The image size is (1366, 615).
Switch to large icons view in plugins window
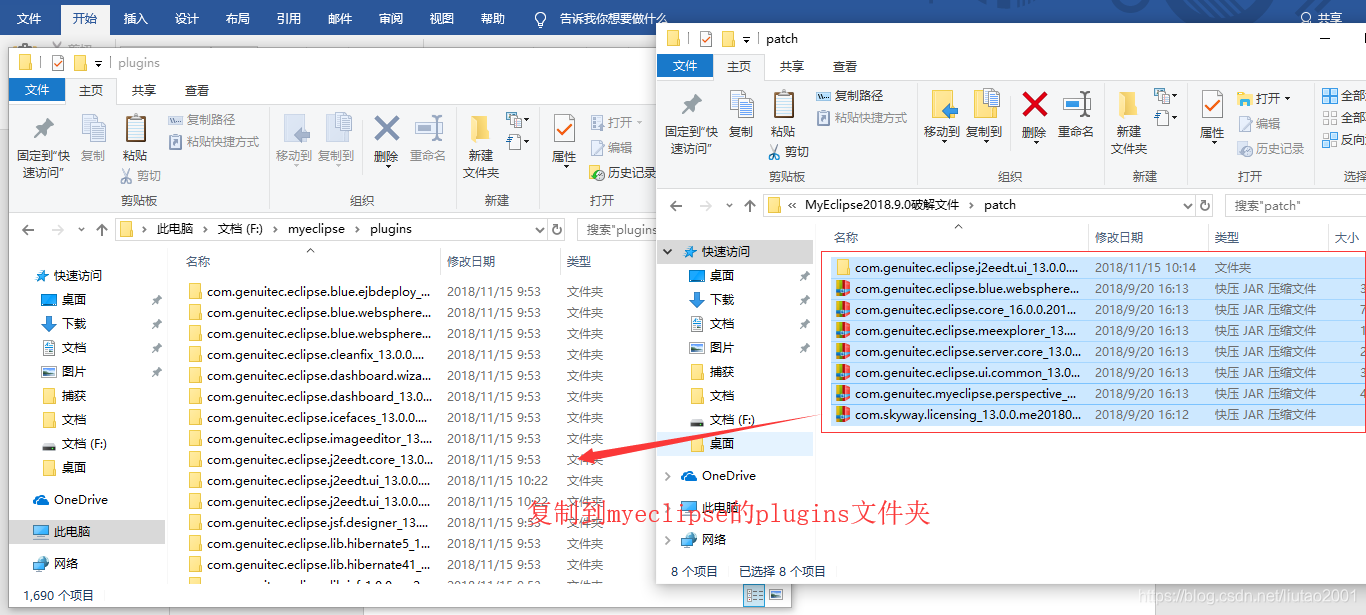click(775, 595)
